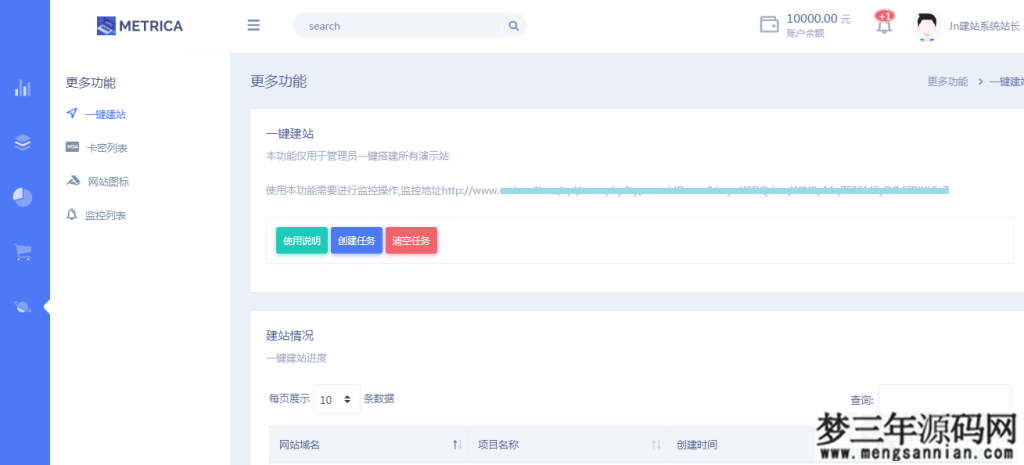Click the user avatar picture
The width and height of the screenshot is (1024, 465).
click(925, 26)
